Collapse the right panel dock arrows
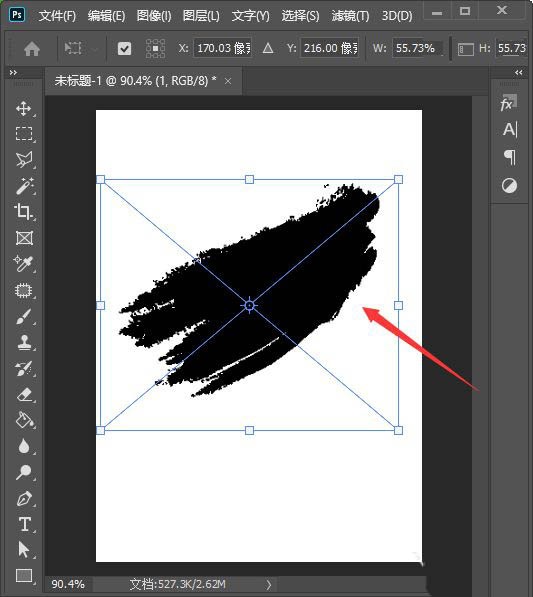The height and width of the screenshot is (597, 533). 518,72
